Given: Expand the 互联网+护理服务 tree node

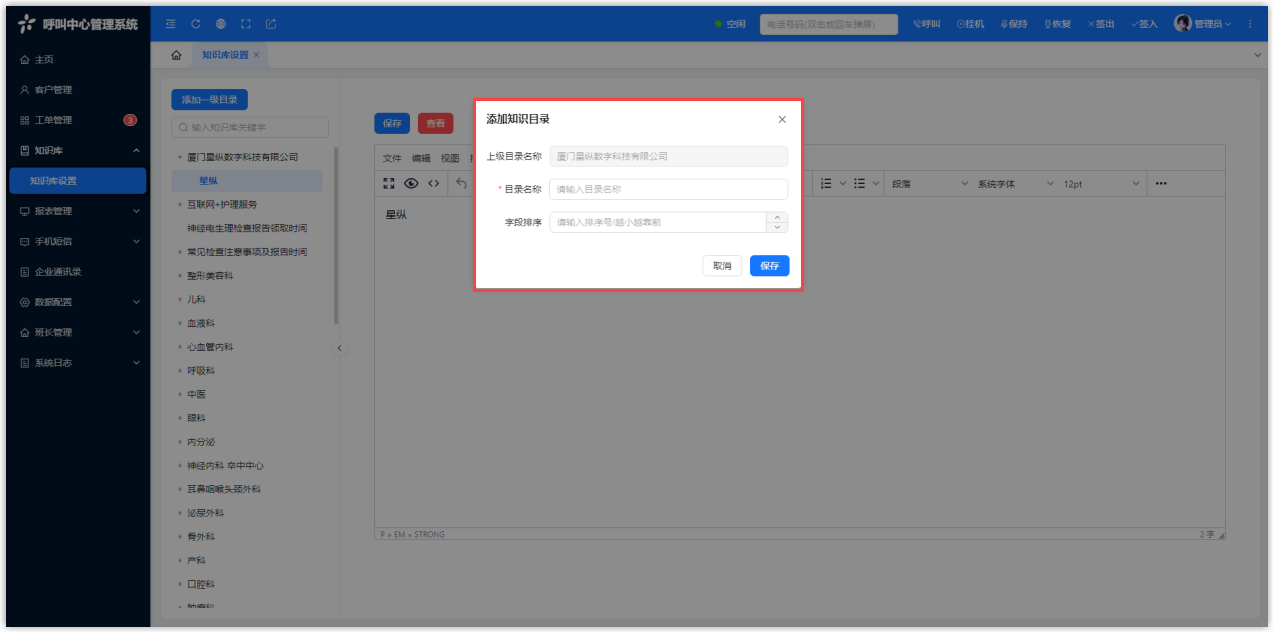Looking at the screenshot, I should (180, 205).
